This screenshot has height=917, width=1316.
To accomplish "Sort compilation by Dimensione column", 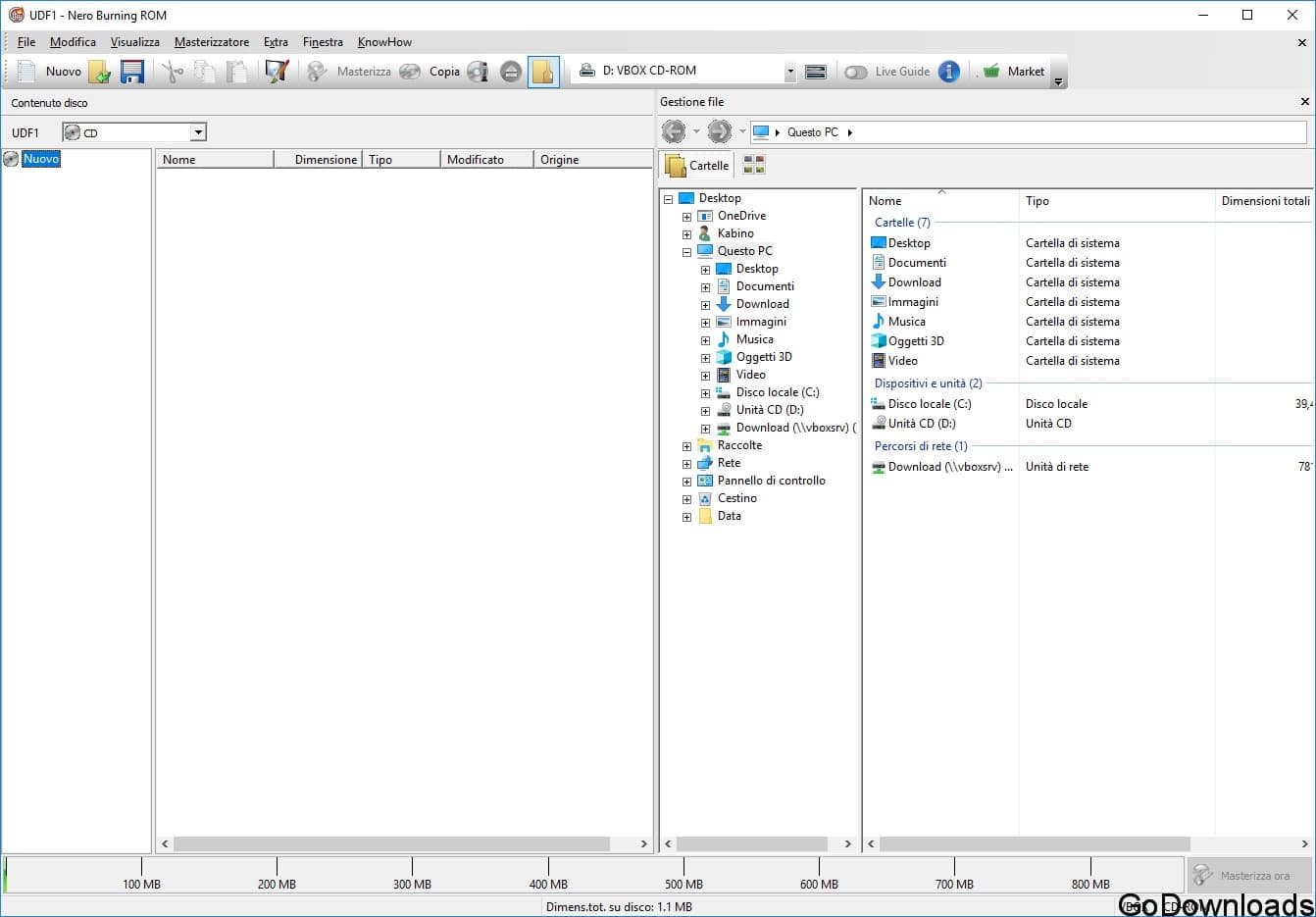I will [319, 160].
